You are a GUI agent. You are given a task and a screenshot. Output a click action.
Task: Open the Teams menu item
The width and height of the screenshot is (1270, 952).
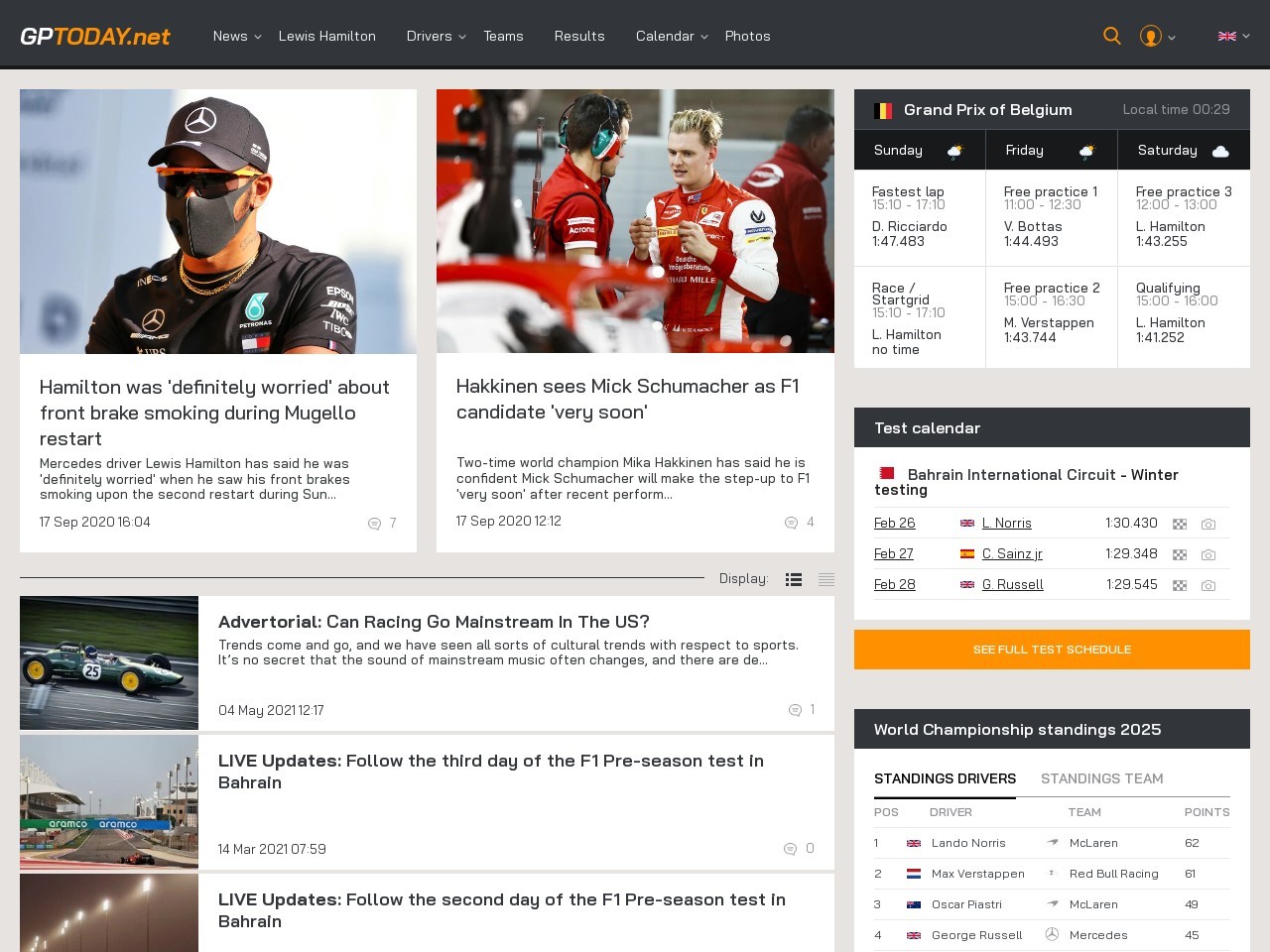(x=503, y=36)
